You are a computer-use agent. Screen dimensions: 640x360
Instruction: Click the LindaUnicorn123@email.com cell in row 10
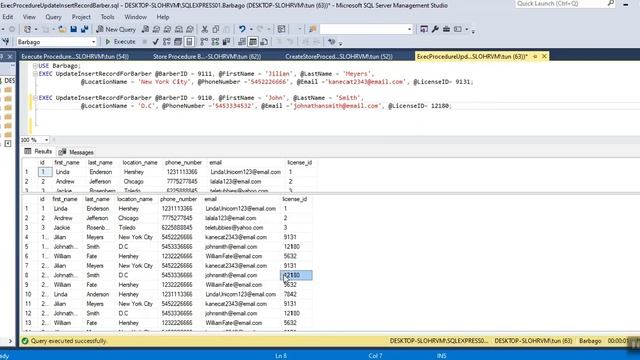click(x=240, y=294)
